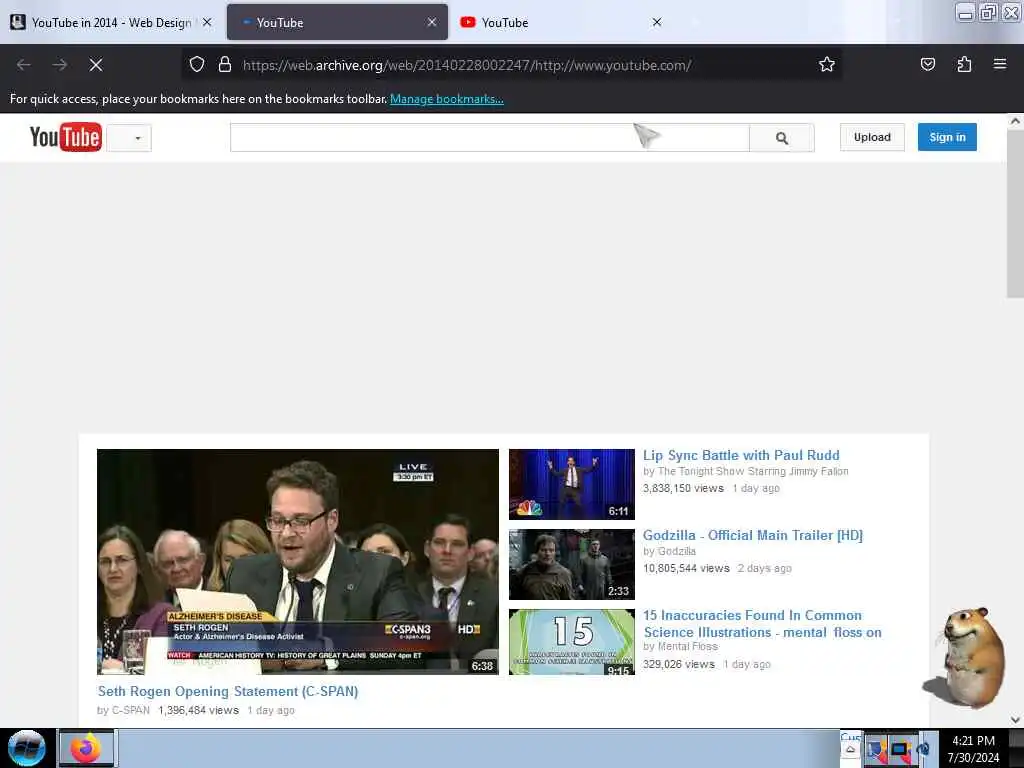The width and height of the screenshot is (1024, 768).
Task: Open '15 Inaccuracies Found In Common Science Illustrations' link
Action: click(762, 624)
